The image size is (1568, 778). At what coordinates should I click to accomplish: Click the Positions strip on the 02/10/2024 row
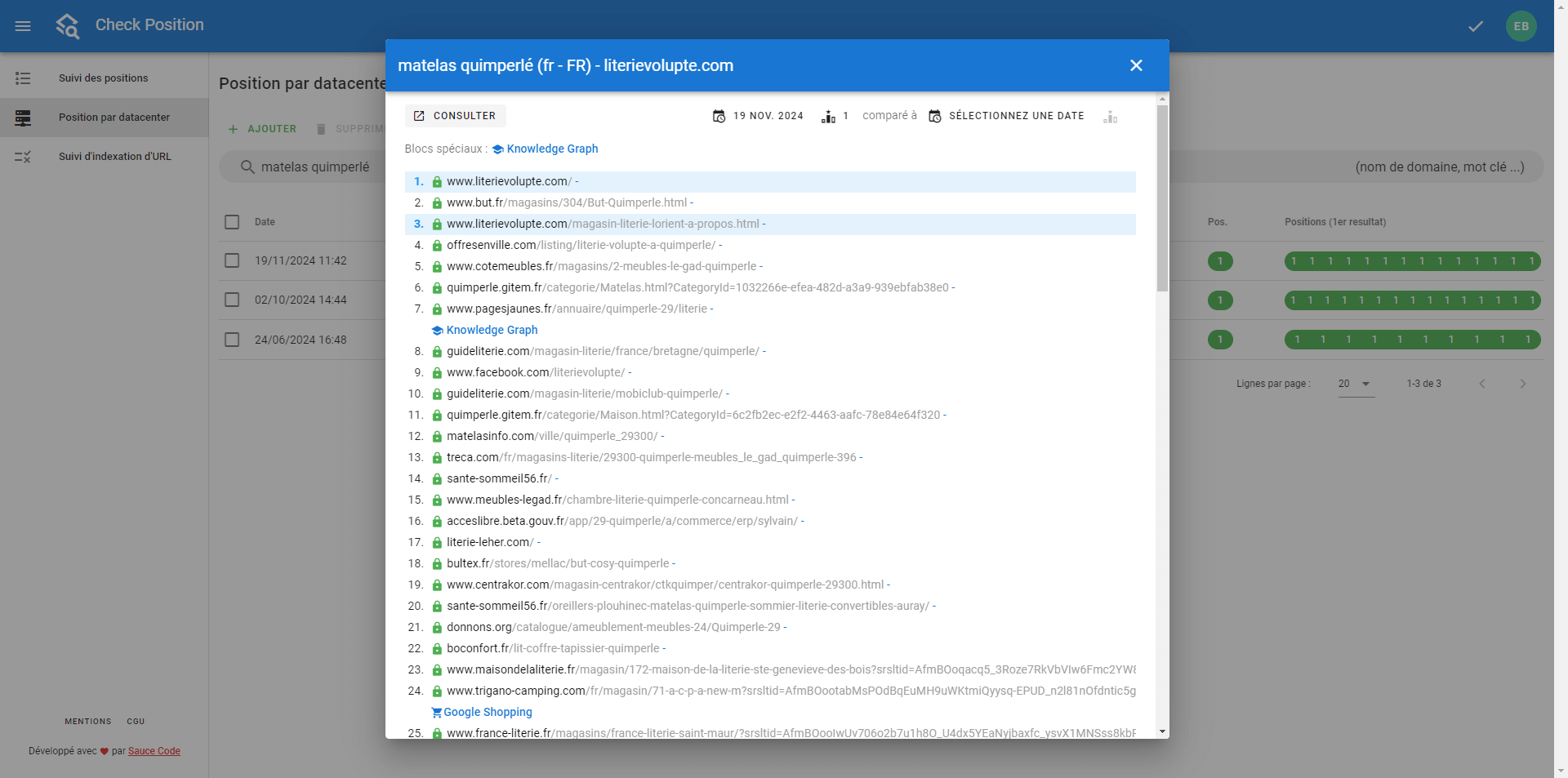[1413, 300]
